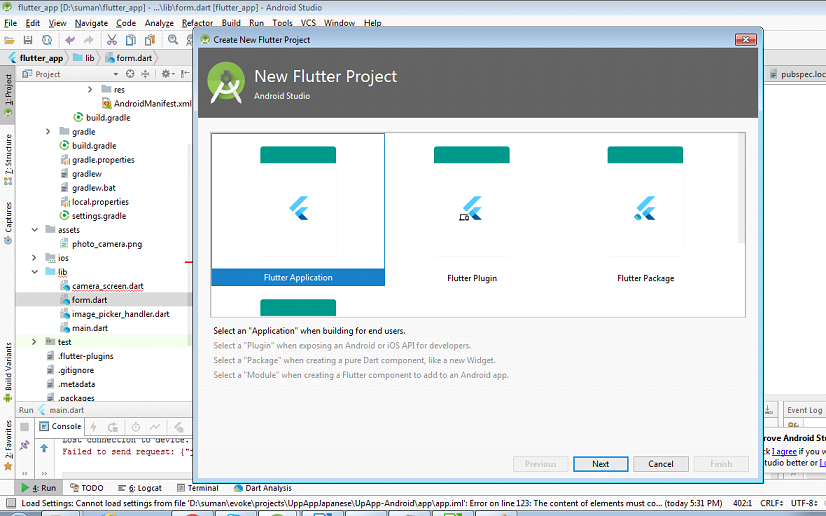Open the VCS menu
This screenshot has height=516, width=826.
point(308,23)
